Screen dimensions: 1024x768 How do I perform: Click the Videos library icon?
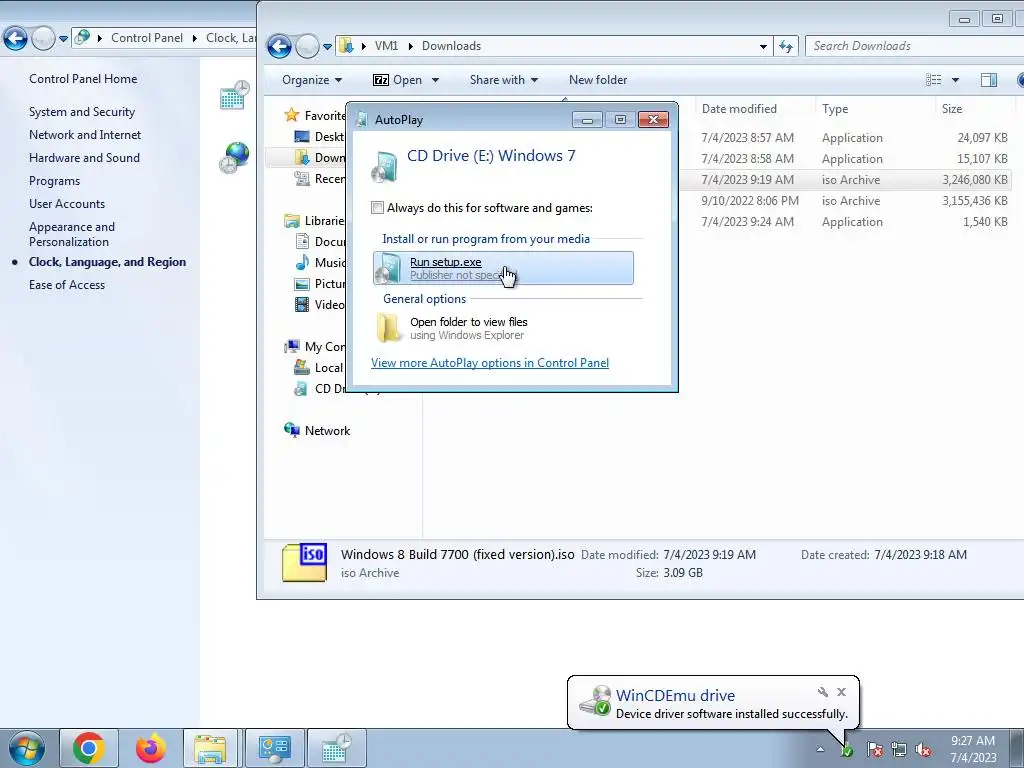click(301, 304)
